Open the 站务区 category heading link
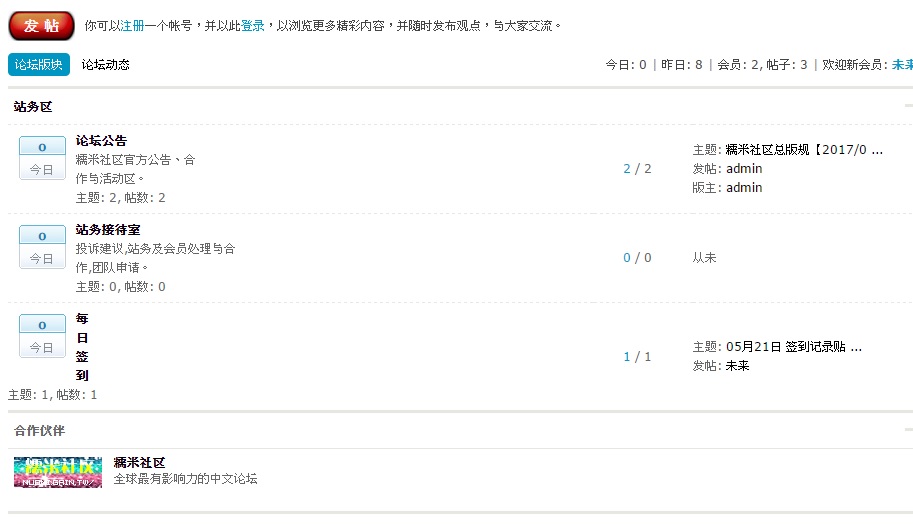This screenshot has width=913, height=525. click(33, 106)
